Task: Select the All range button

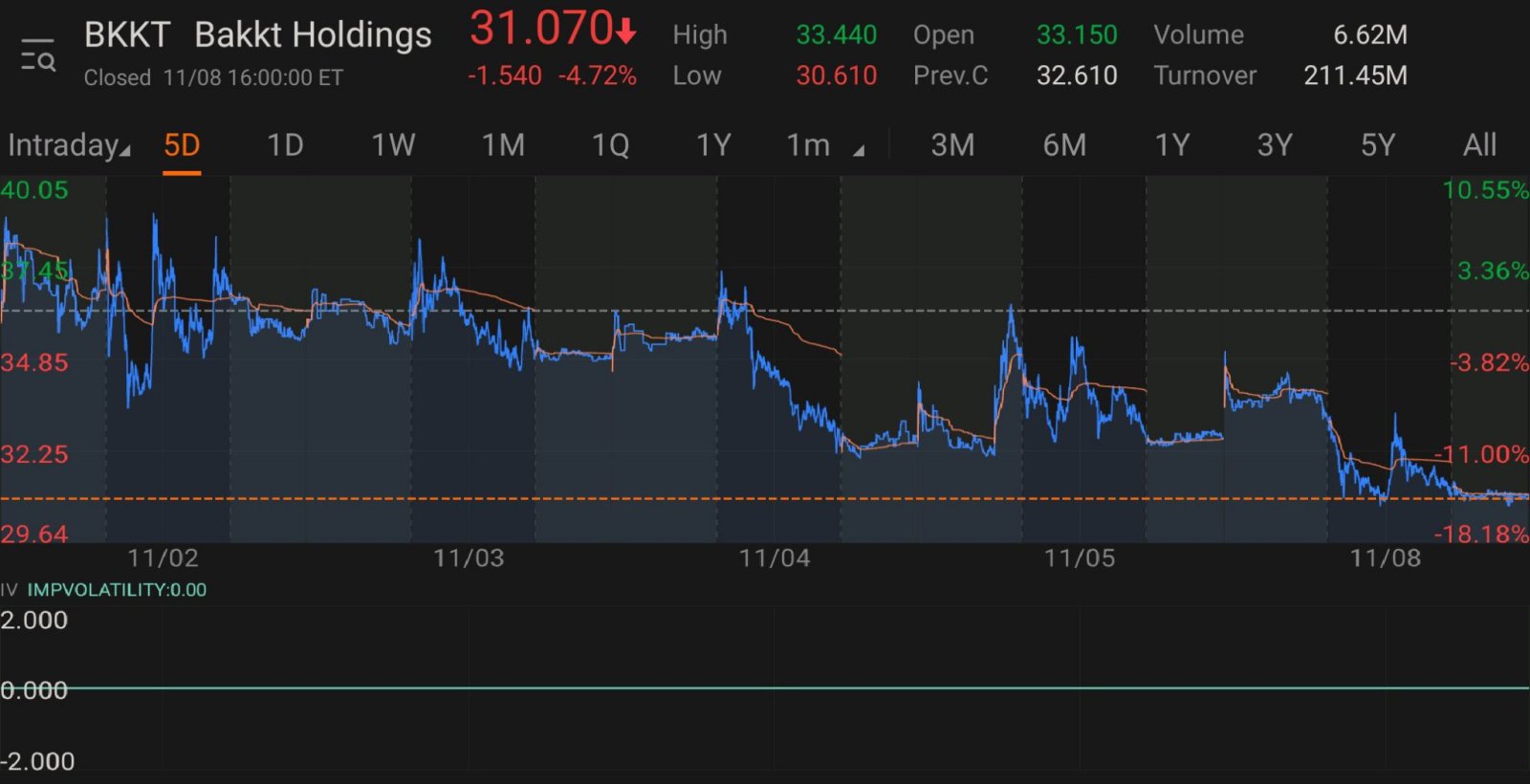Action: point(1479,145)
